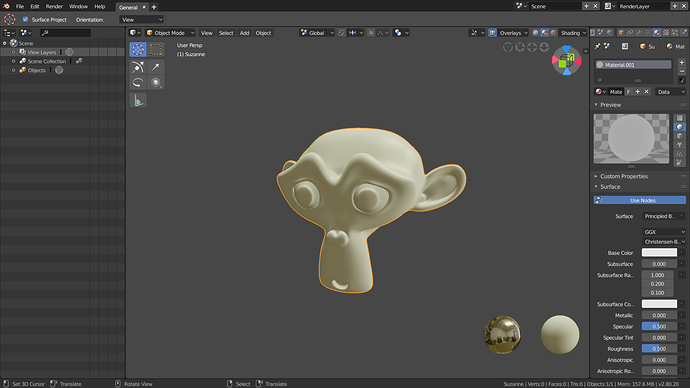The image size is (690, 388).
Task: Toggle Surface Project checkbox
Action: 25,19
